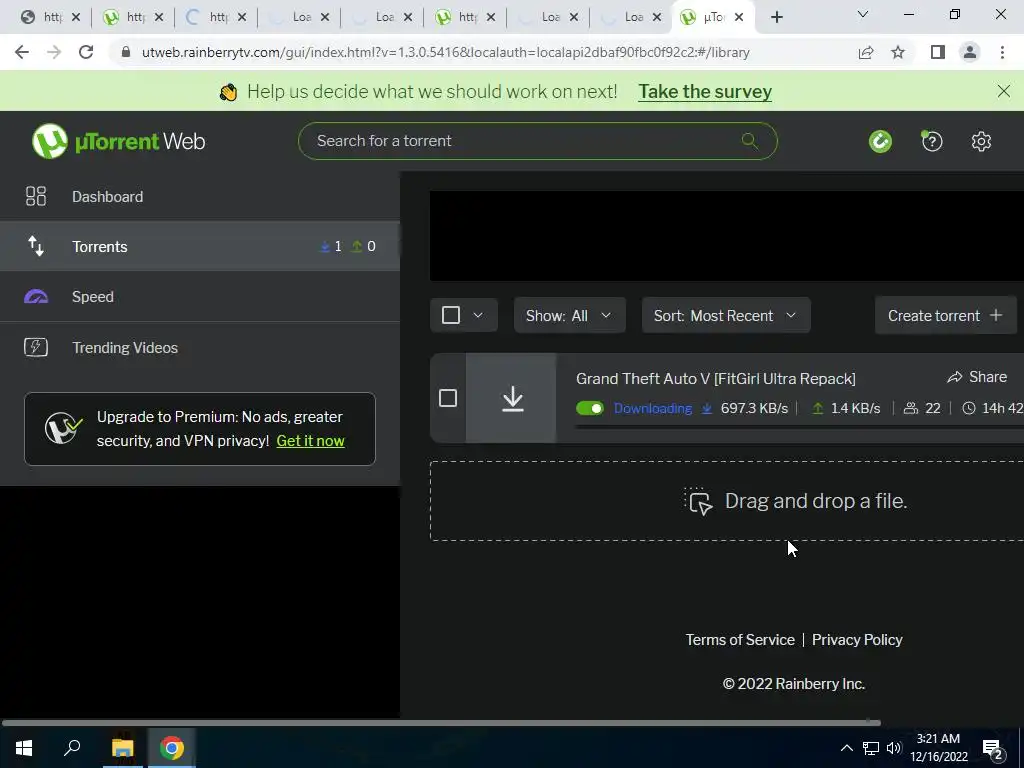The image size is (1024, 768).
Task: Click the browser back arrow
Action: click(x=22, y=52)
